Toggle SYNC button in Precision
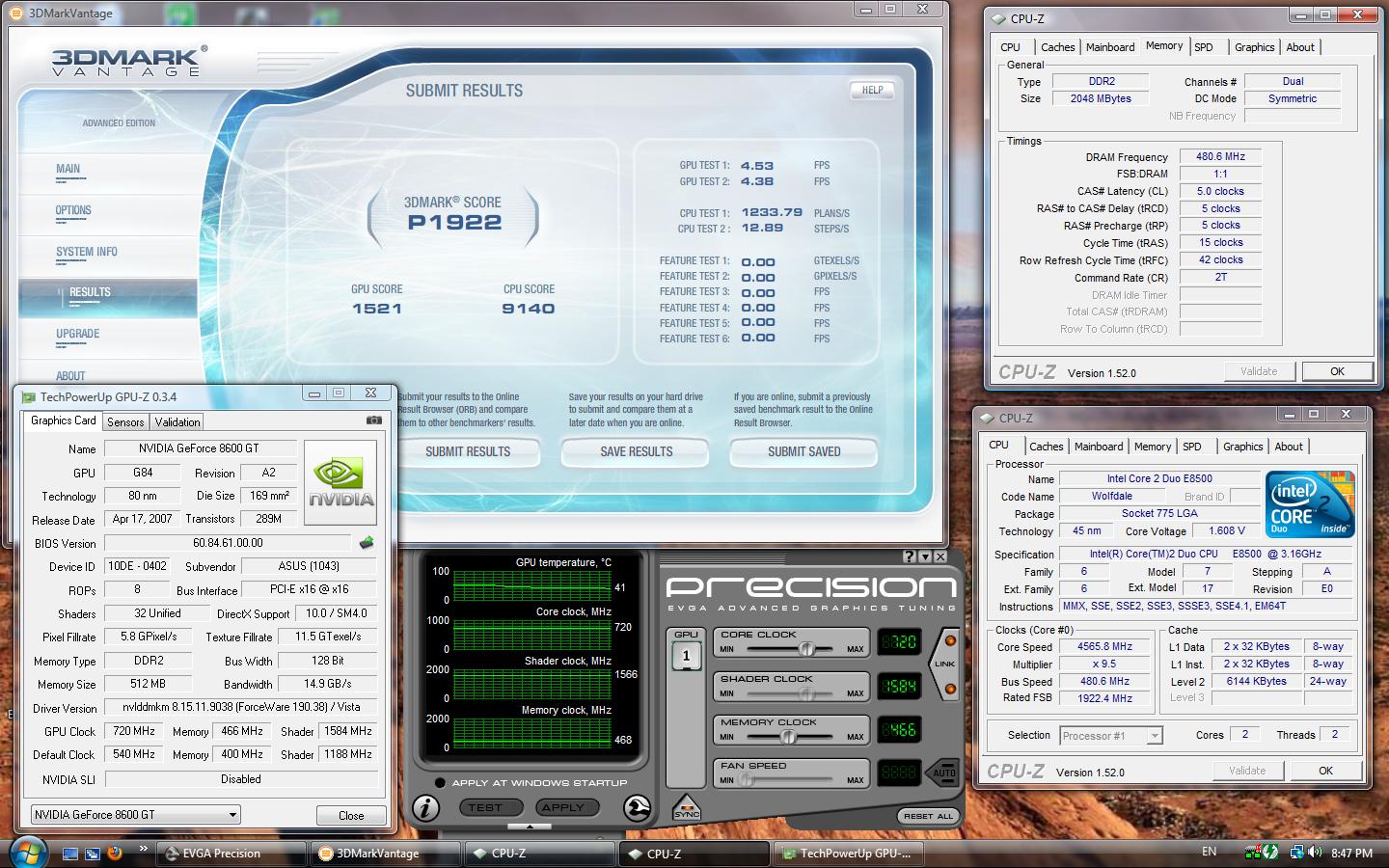 [x=686, y=808]
